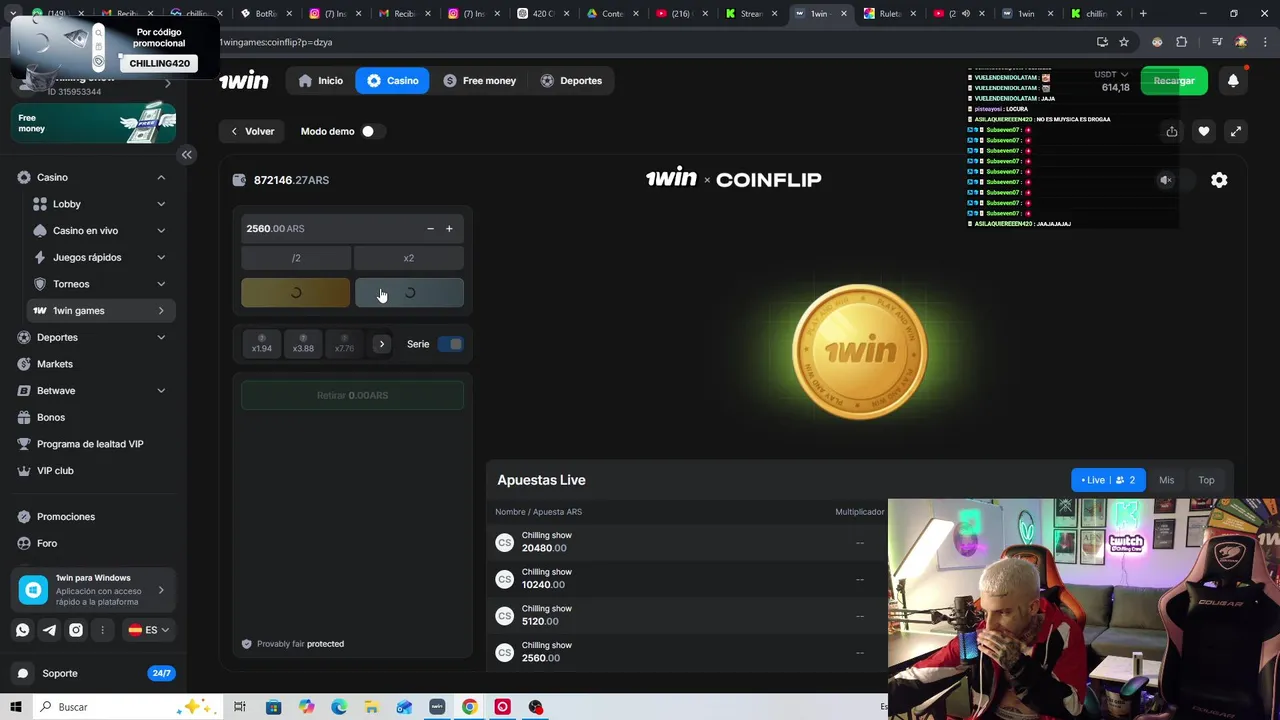
Task: Click Recargar deposit button
Action: [x=1174, y=81]
